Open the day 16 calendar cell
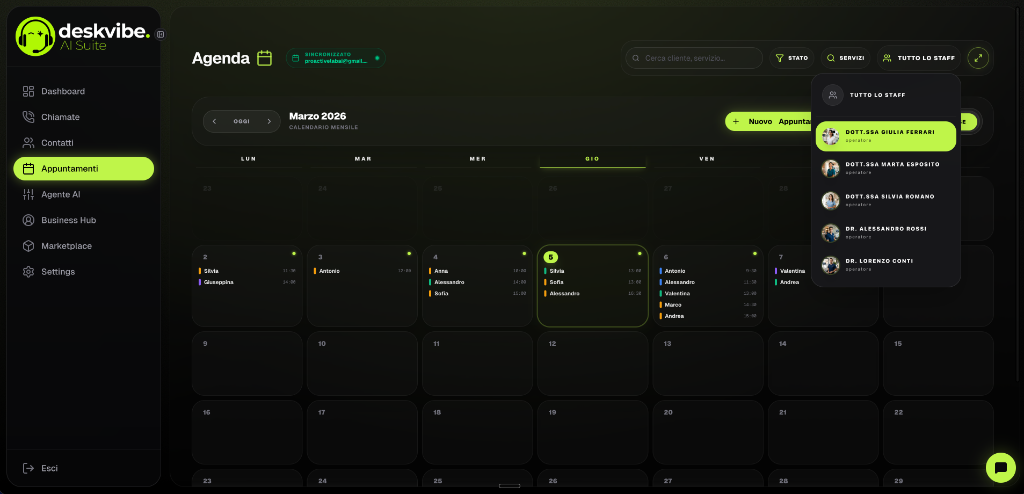Viewport: 1024px width, 494px height. 247,432
